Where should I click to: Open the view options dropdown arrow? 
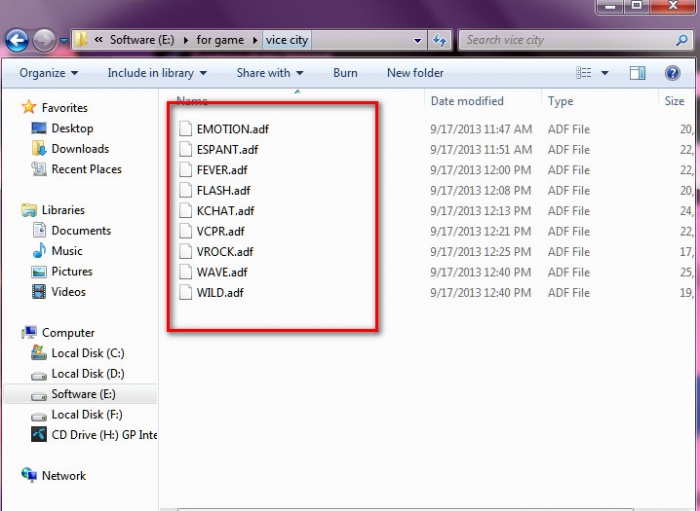pyautogui.click(x=604, y=73)
